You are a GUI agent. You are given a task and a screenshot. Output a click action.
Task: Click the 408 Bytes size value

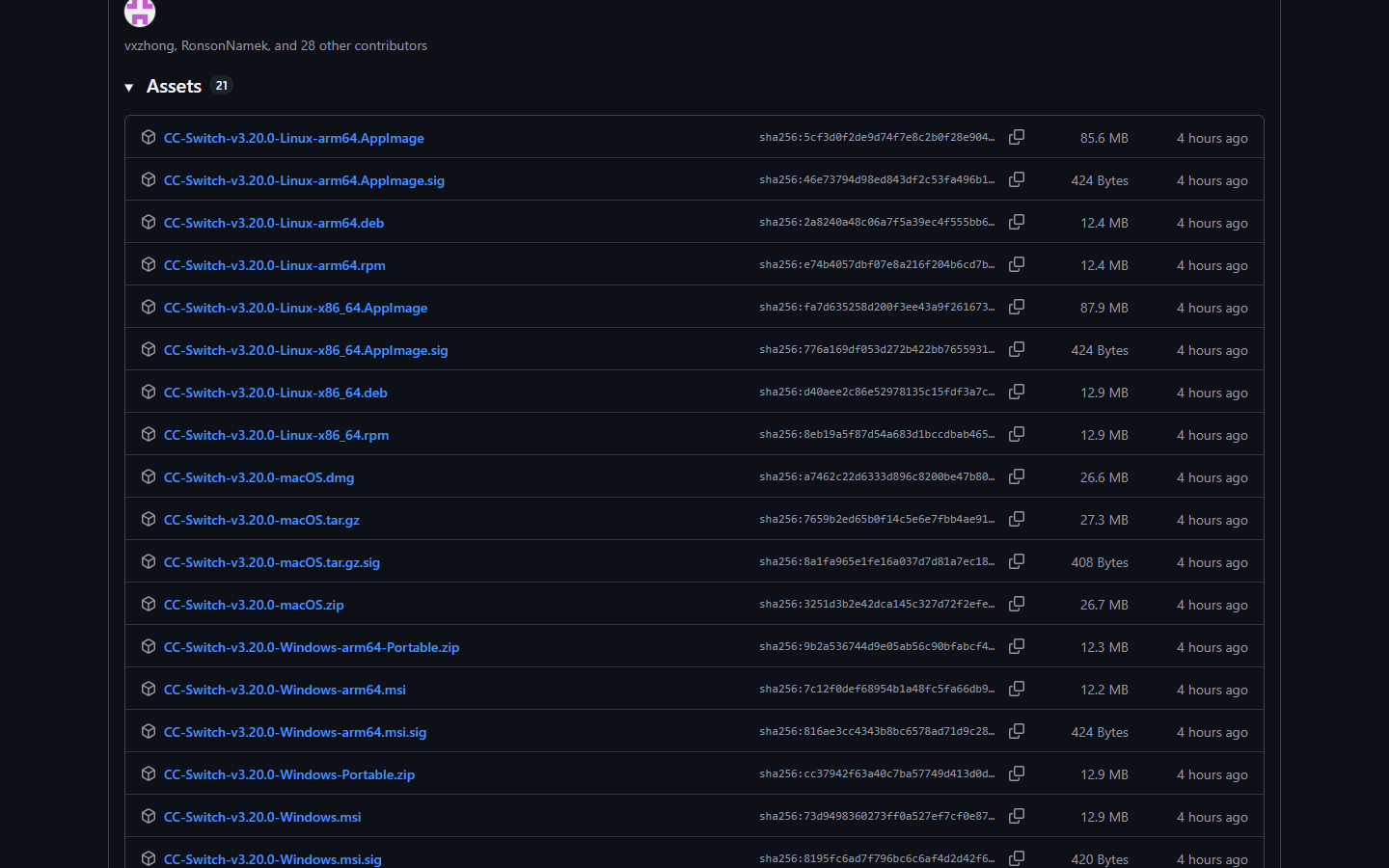tap(1100, 562)
